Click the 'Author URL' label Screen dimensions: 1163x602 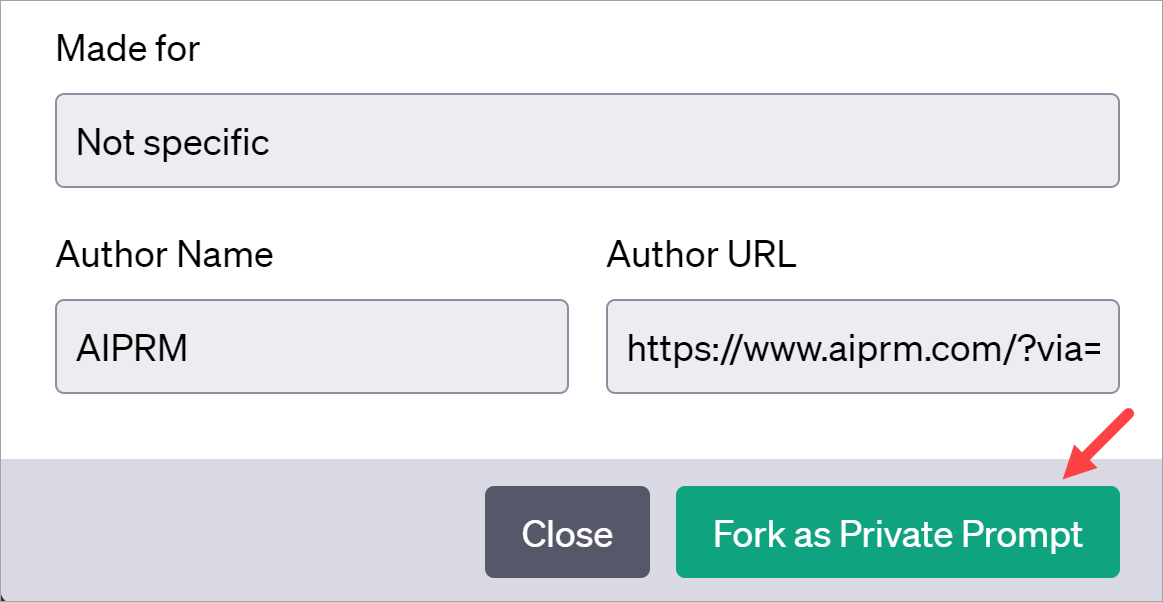tap(701, 254)
